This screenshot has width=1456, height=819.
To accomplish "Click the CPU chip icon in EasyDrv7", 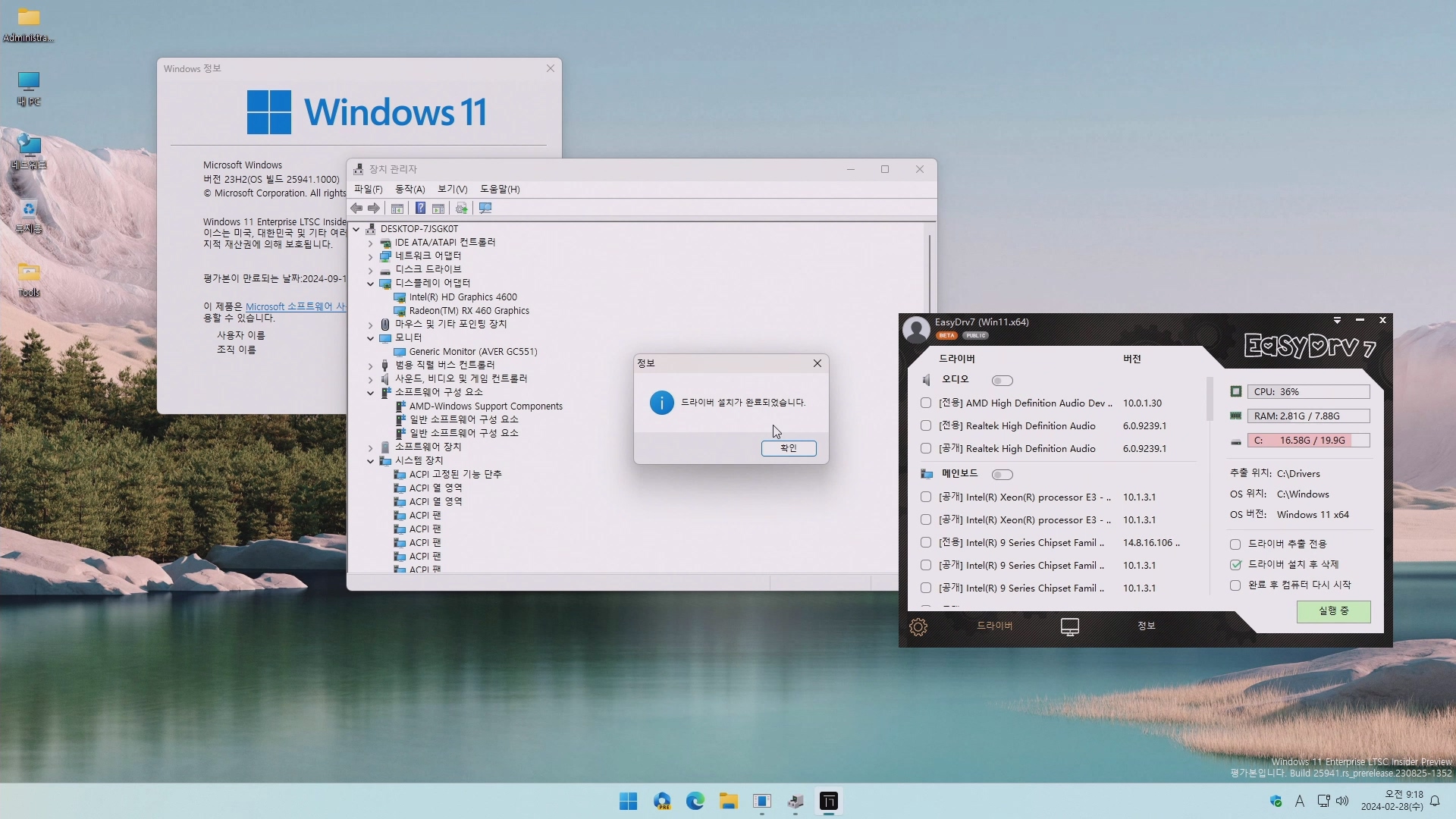I will click(1236, 392).
